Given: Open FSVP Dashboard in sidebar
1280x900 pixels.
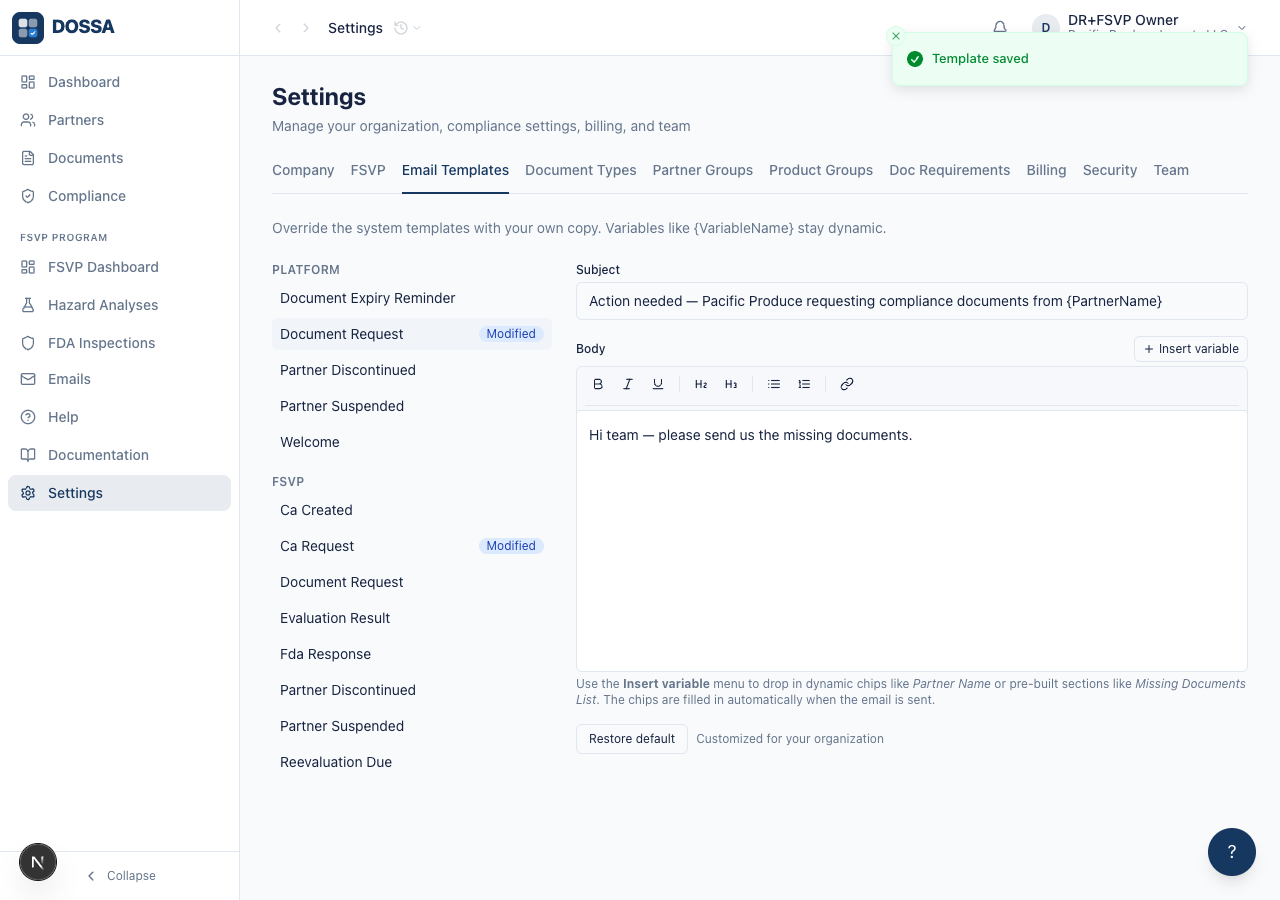Looking at the screenshot, I should pos(119,267).
